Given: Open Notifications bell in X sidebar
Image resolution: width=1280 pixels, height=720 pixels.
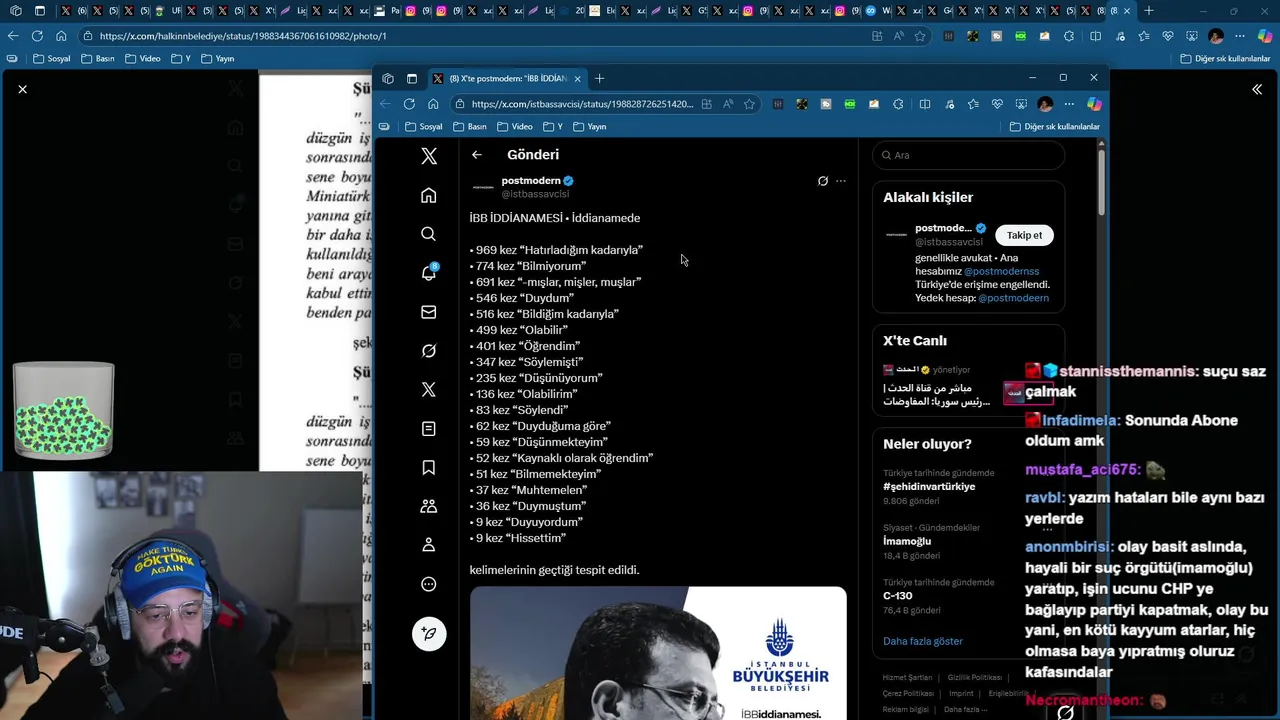Looking at the screenshot, I should click(x=428, y=273).
